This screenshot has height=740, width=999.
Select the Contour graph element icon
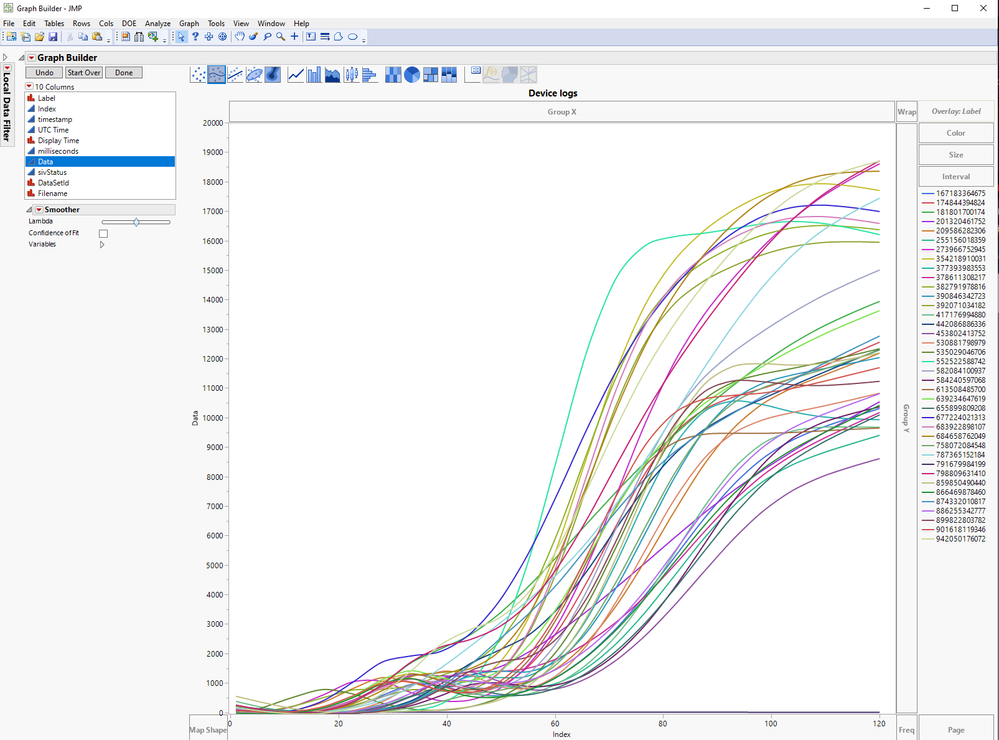tap(272, 75)
